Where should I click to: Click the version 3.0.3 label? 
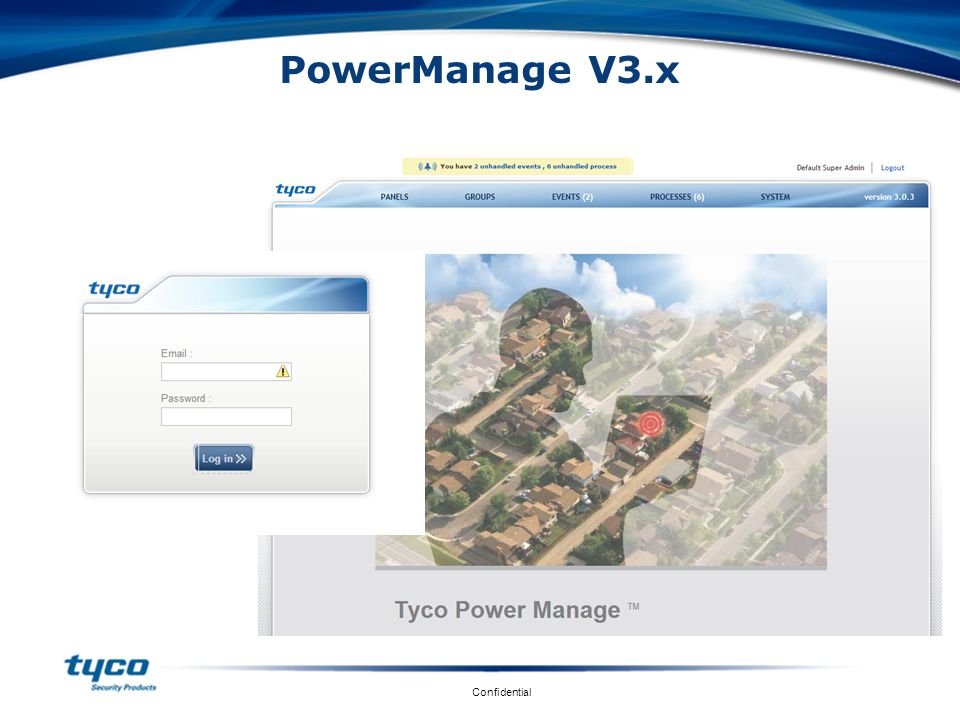click(x=888, y=197)
